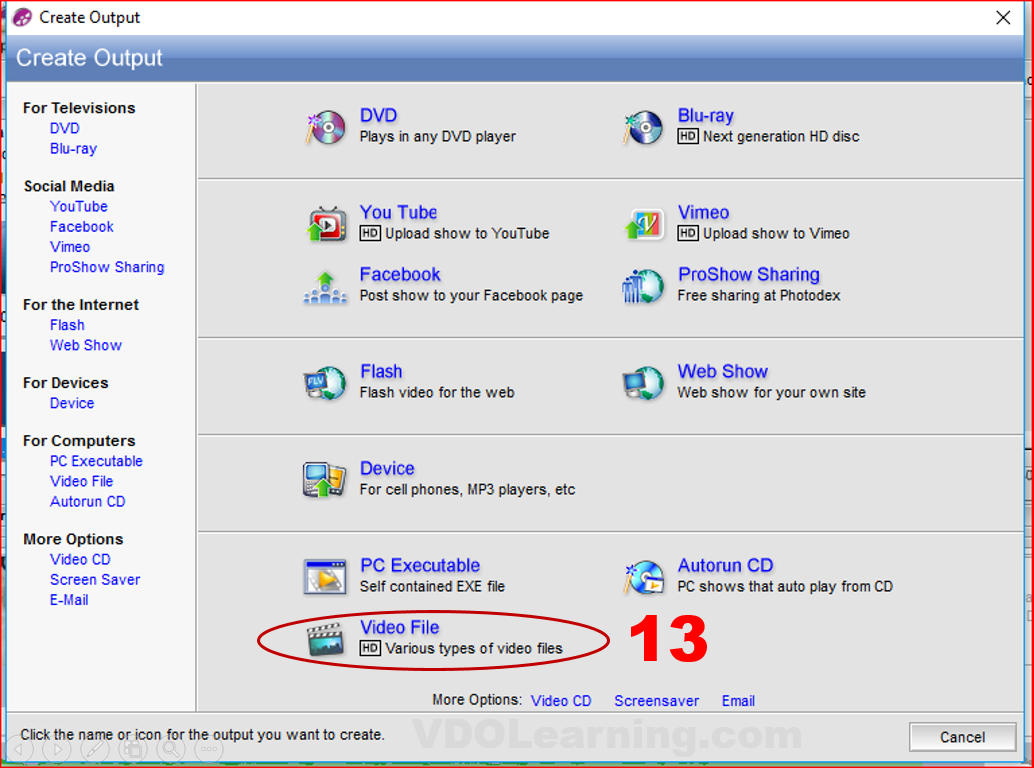Screen dimensions: 1034x768
Task: Click 'Free sharing at Photodex' text
Action: point(759,295)
